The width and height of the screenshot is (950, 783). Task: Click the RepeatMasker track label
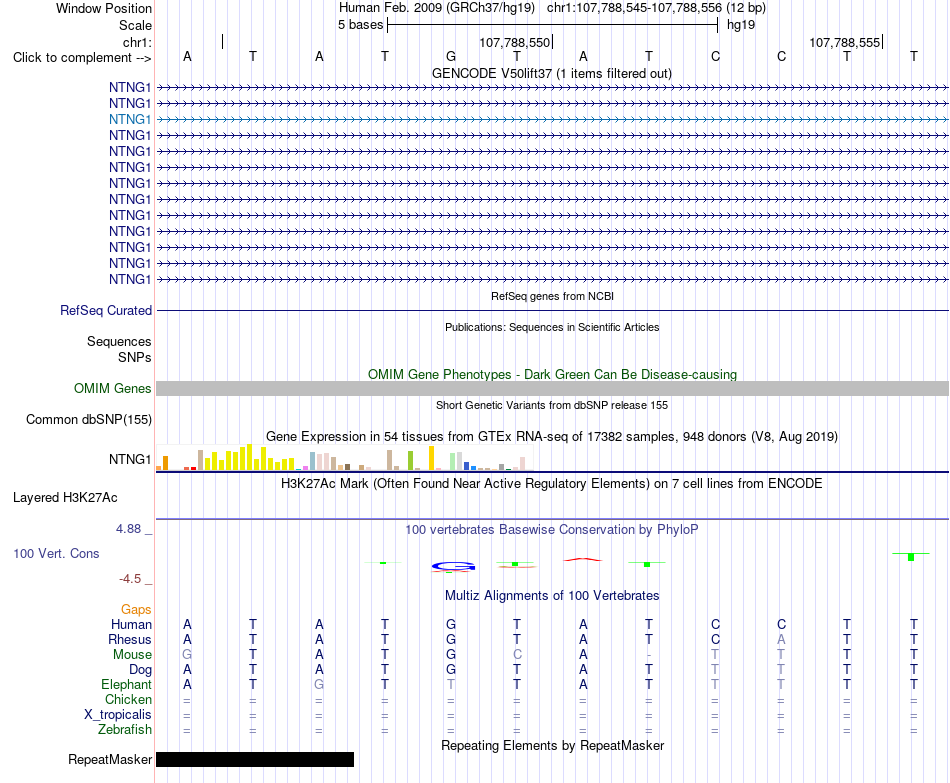pos(110,759)
